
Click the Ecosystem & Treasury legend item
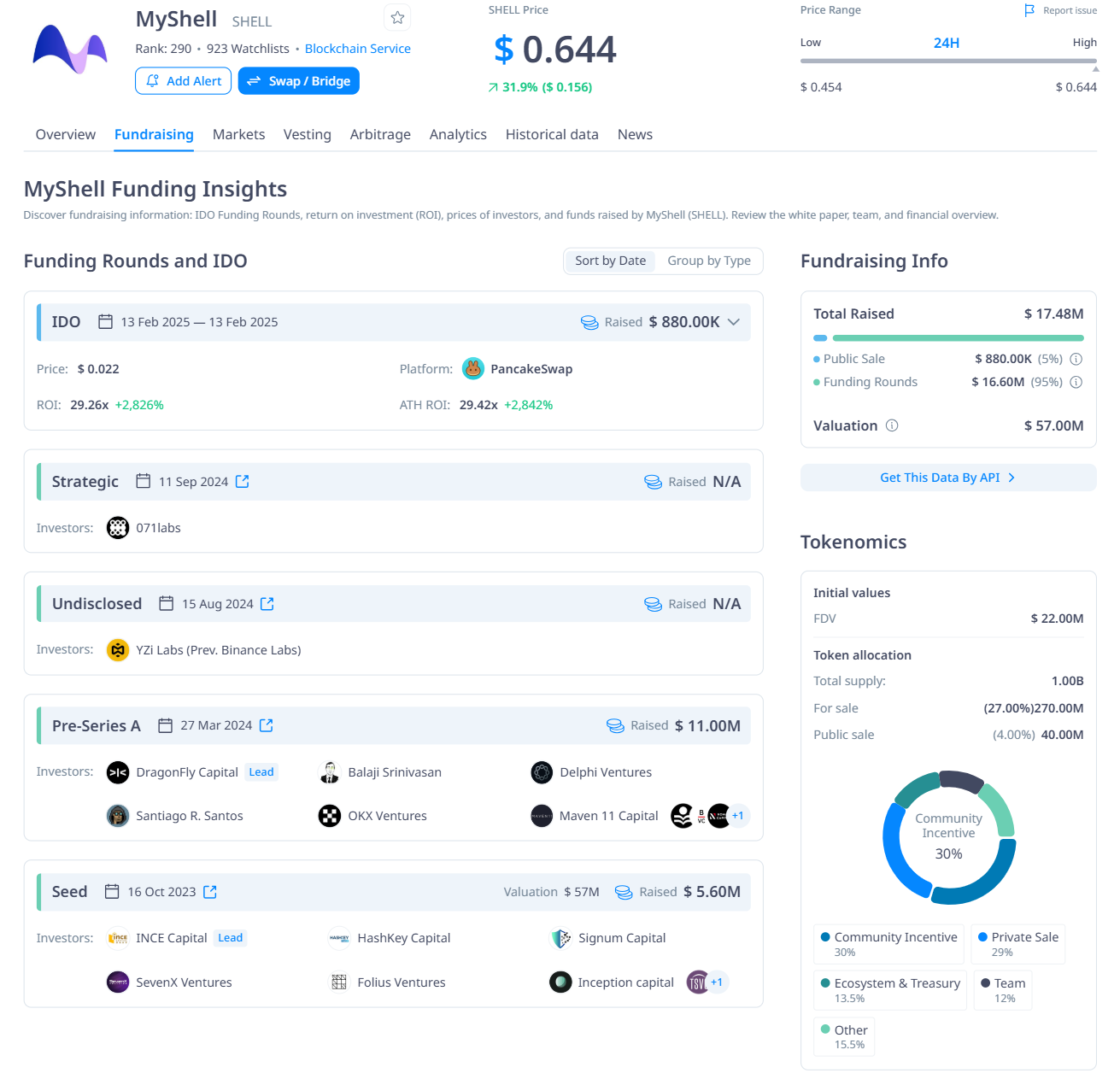890,990
